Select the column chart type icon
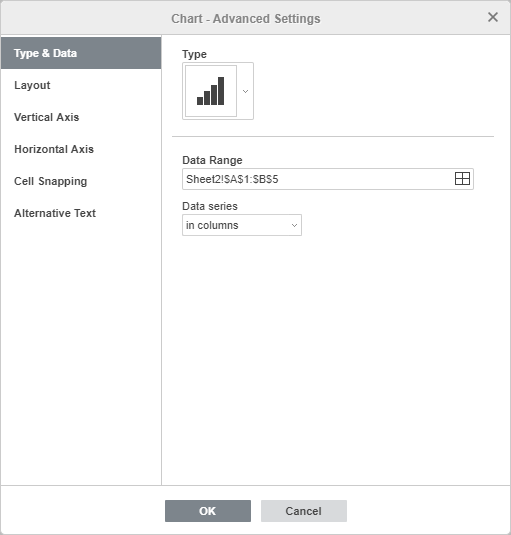This screenshot has height=535, width=511. (x=211, y=91)
